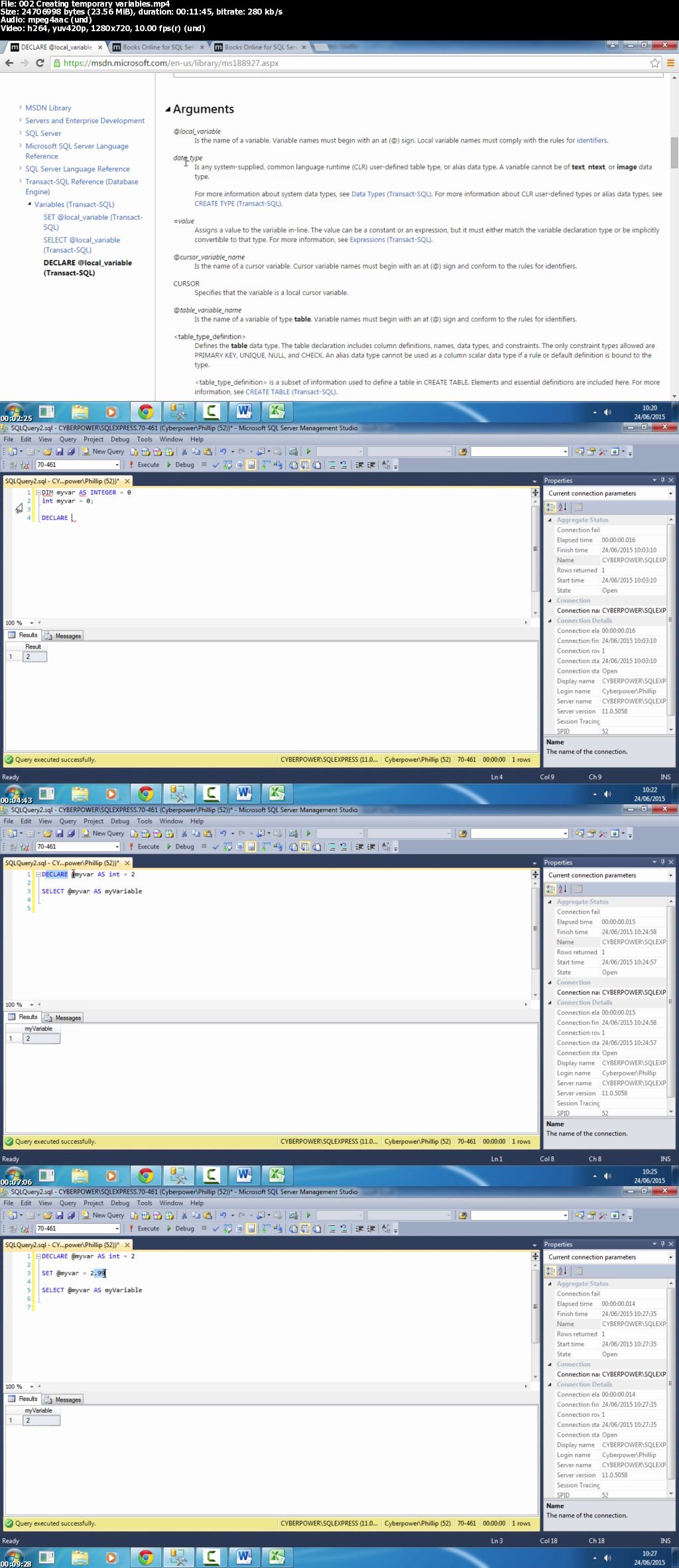Image resolution: width=679 pixels, height=1568 pixels.
Task: Click Increase Indent icon in DIM myvar window
Action: click(371, 465)
